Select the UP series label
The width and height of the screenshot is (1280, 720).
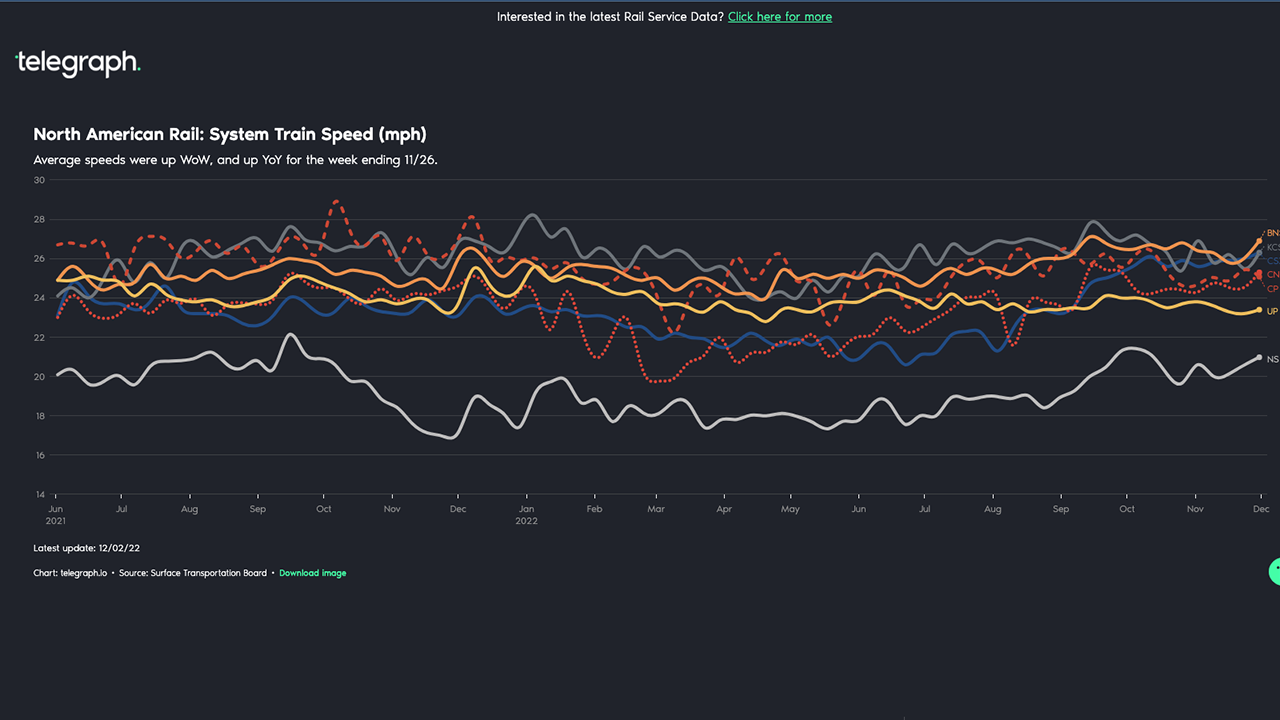[x=1272, y=311]
